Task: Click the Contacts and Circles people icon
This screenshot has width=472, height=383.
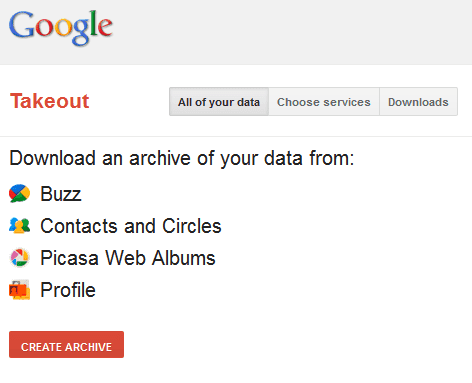Action: (x=19, y=226)
